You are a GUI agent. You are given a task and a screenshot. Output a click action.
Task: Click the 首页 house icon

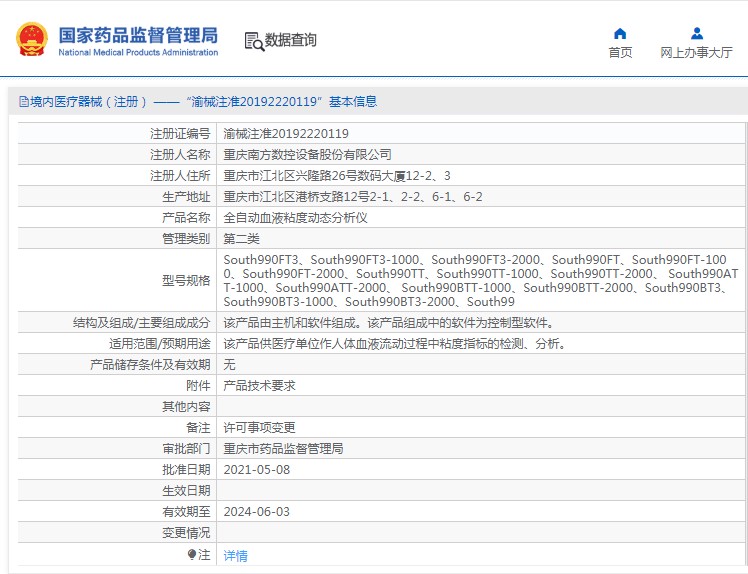[620, 34]
